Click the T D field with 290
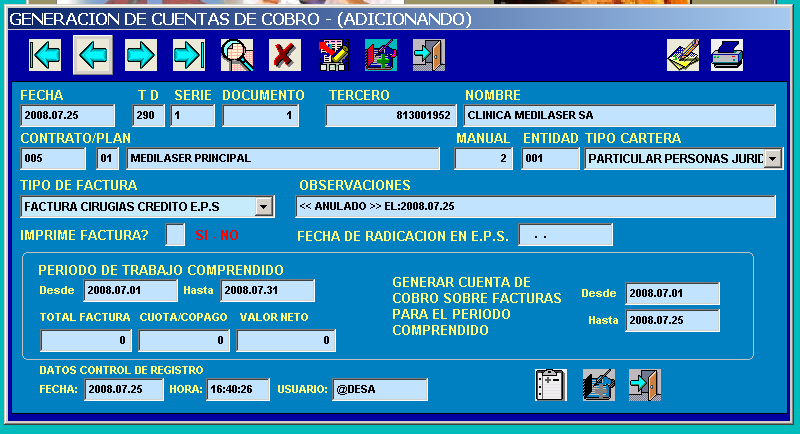 148,115
